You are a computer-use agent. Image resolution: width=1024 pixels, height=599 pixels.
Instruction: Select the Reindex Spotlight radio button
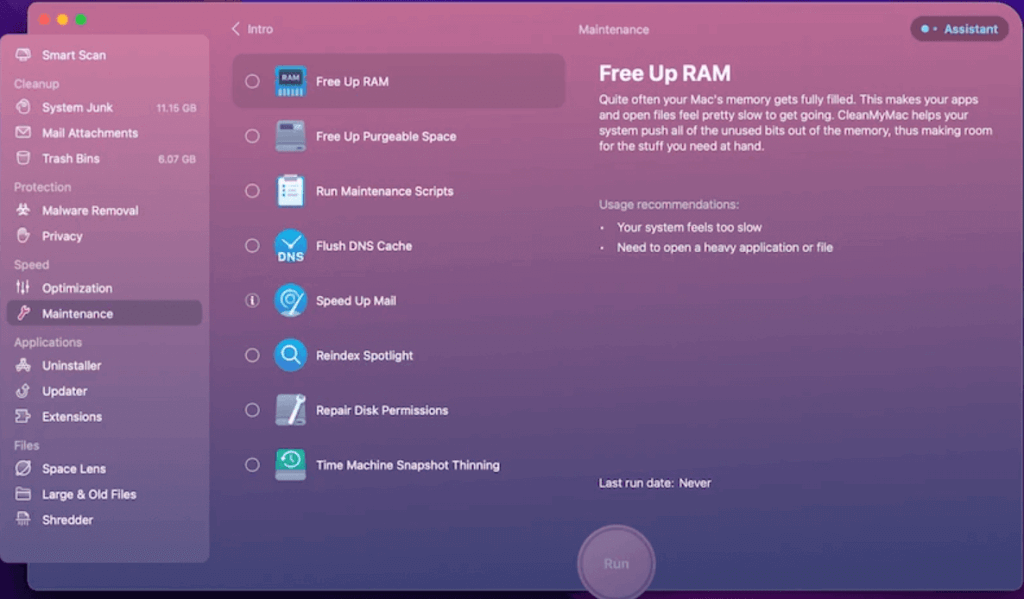point(252,355)
